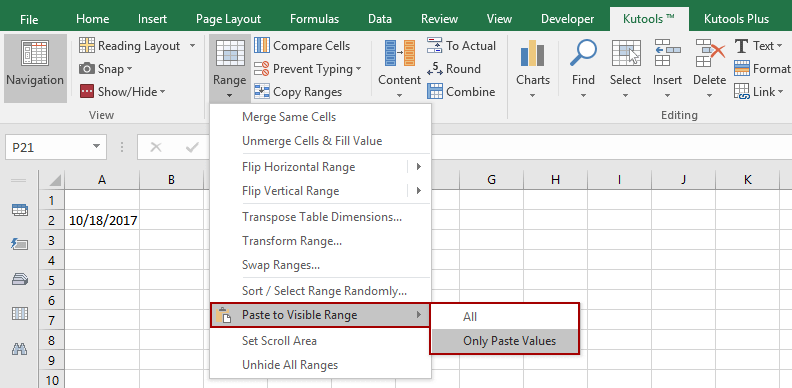Click the Reading Layout icon
Image resolution: width=792 pixels, height=388 pixels.
pyautogui.click(x=87, y=45)
